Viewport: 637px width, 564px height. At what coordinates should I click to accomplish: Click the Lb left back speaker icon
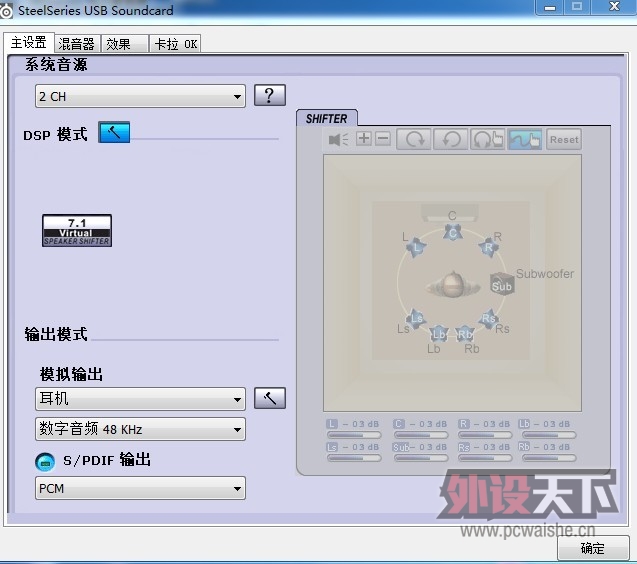tap(439, 334)
